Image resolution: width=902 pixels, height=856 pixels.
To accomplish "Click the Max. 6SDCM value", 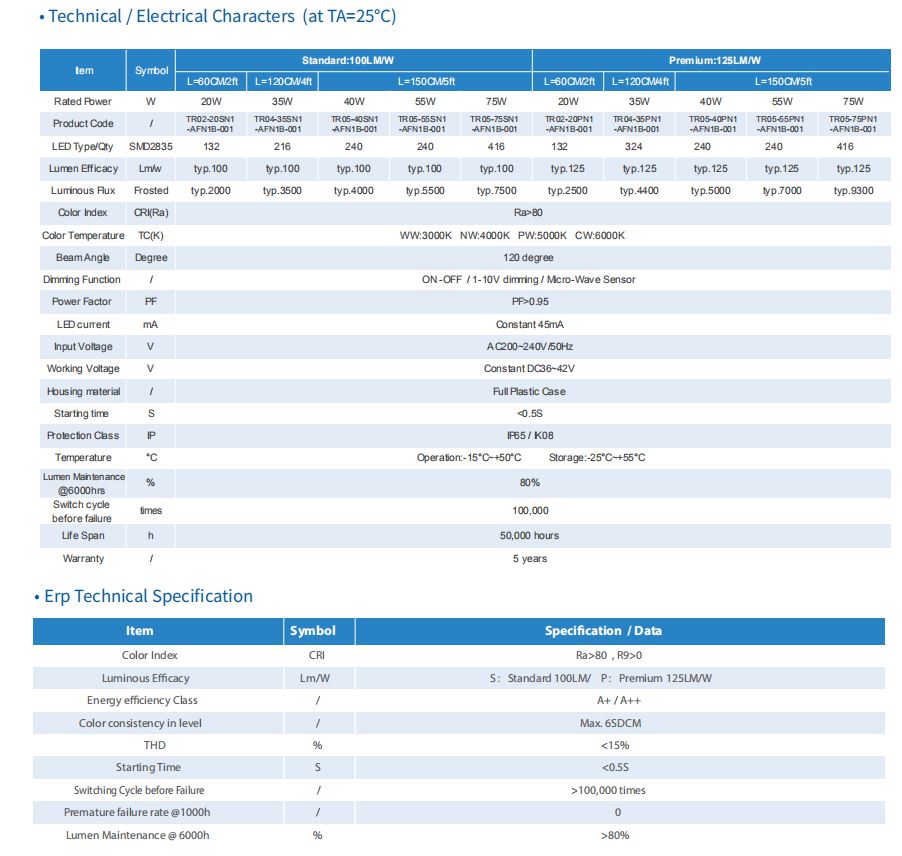I will [617, 723].
